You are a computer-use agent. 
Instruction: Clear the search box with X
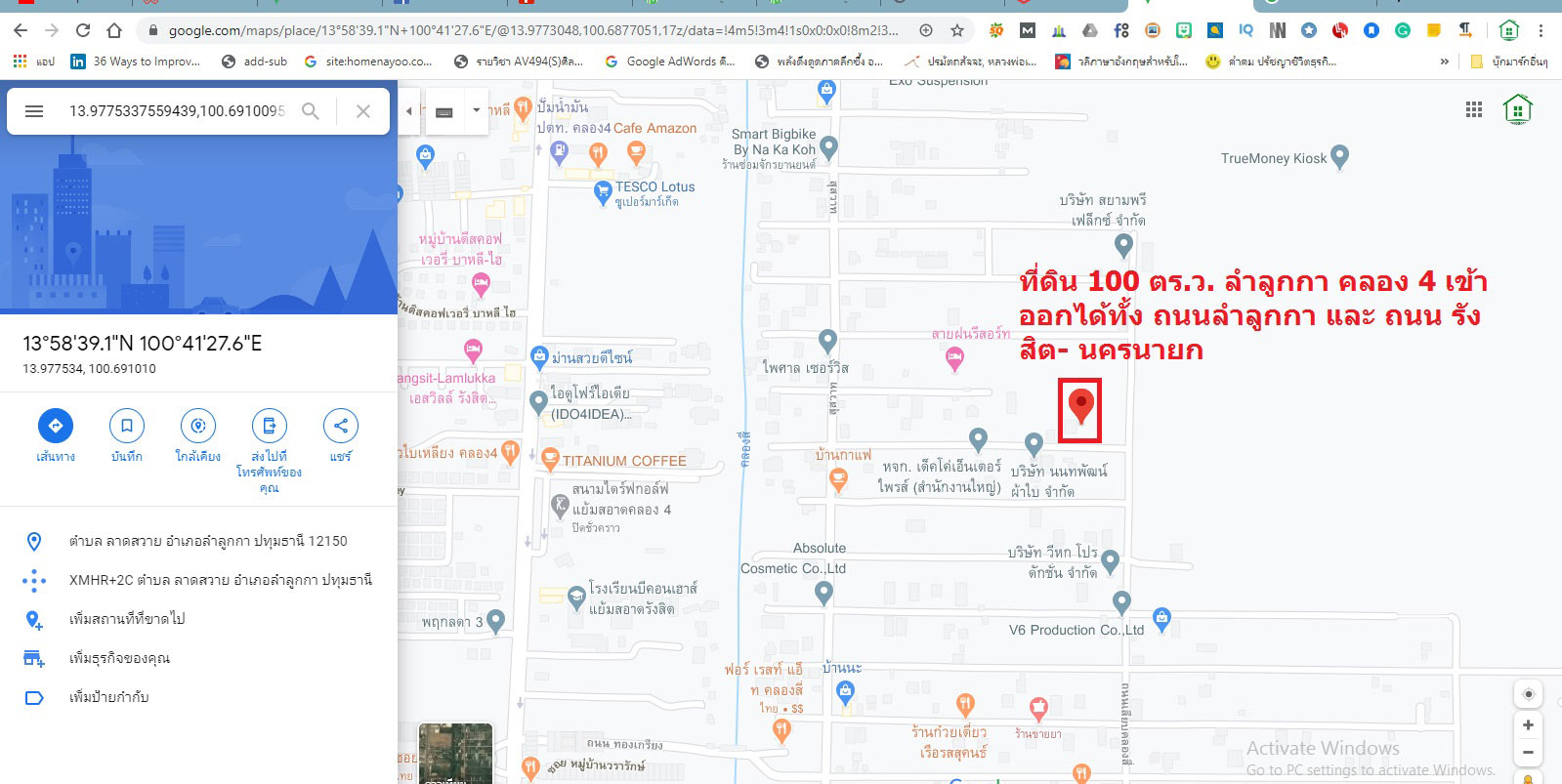pos(363,111)
